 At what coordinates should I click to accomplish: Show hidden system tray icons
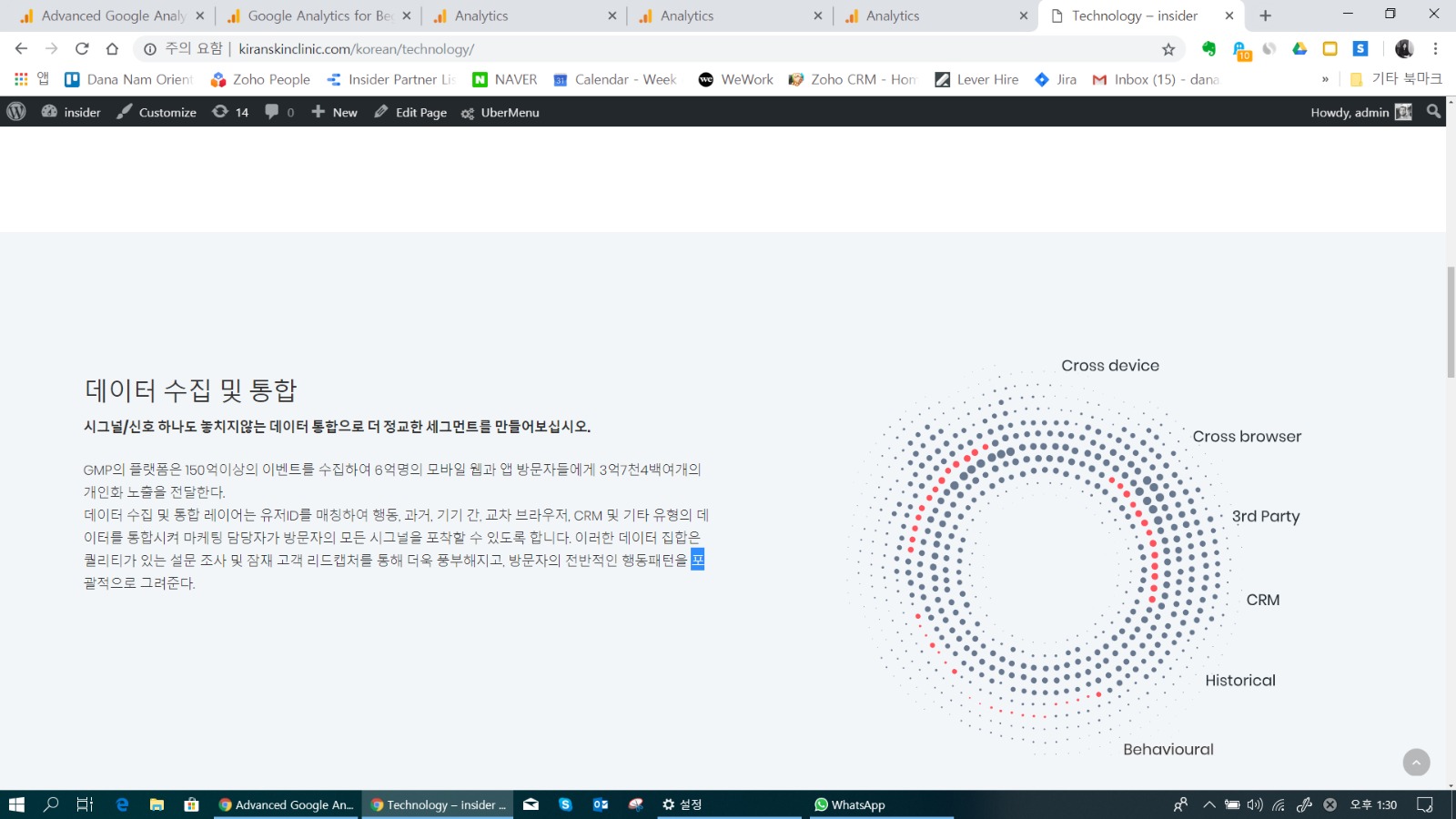[x=1208, y=804]
